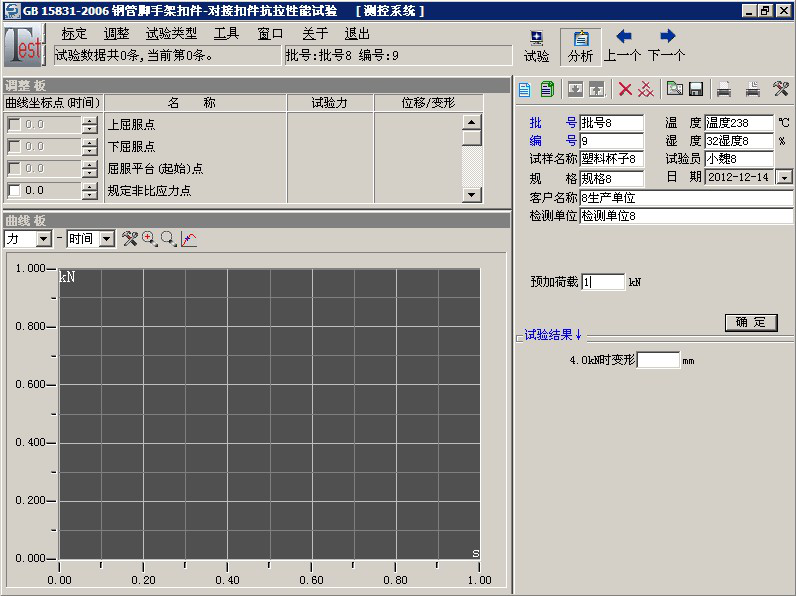Go to next record with 下一个 arrow

coord(667,45)
